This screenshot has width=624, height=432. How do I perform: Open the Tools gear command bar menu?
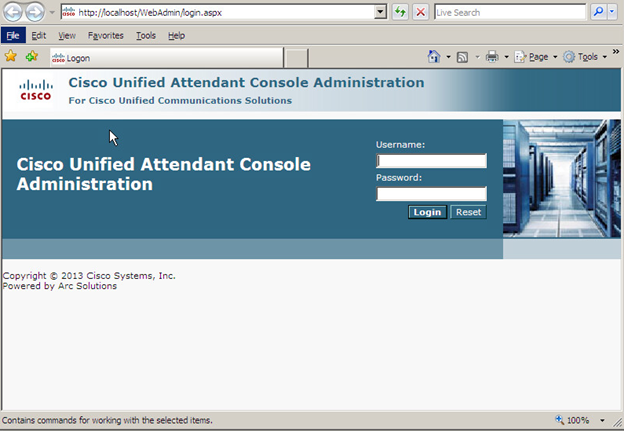[x=585, y=57]
